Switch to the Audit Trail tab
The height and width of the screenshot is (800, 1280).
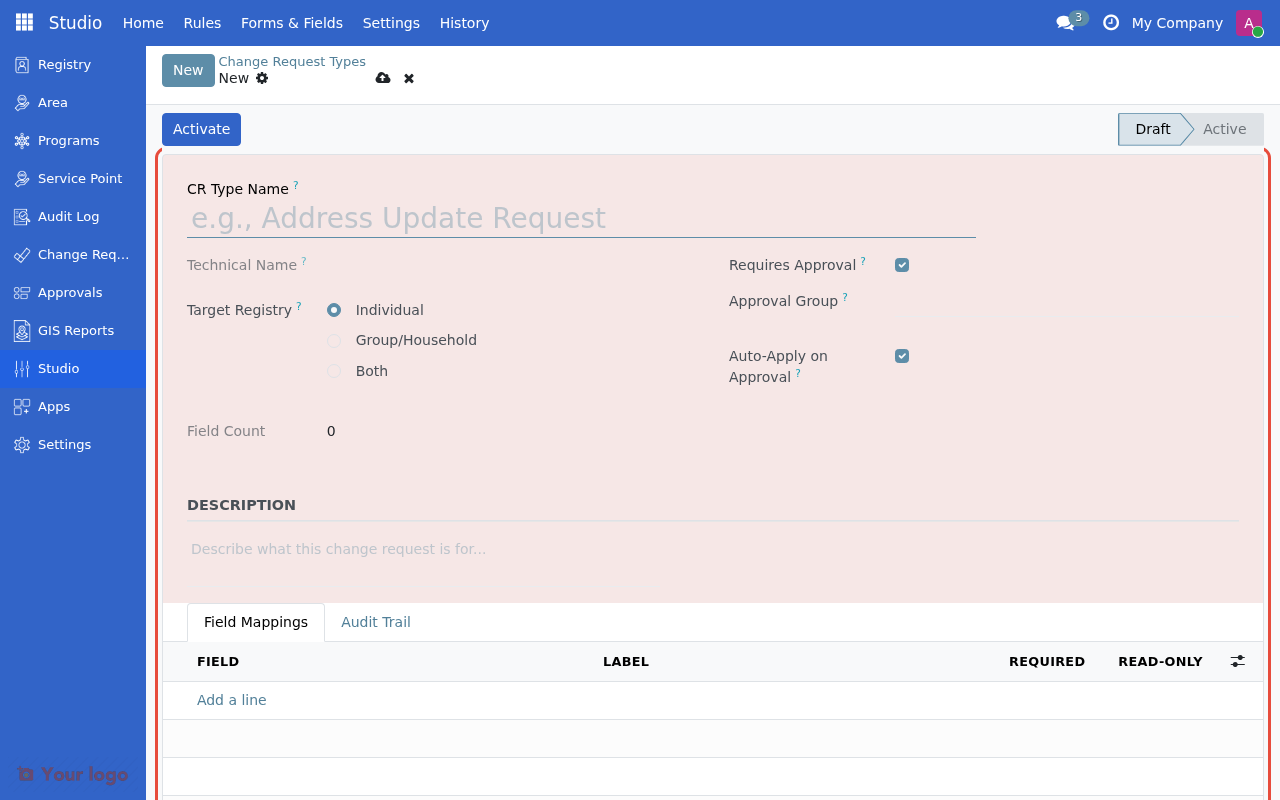pyautogui.click(x=376, y=621)
